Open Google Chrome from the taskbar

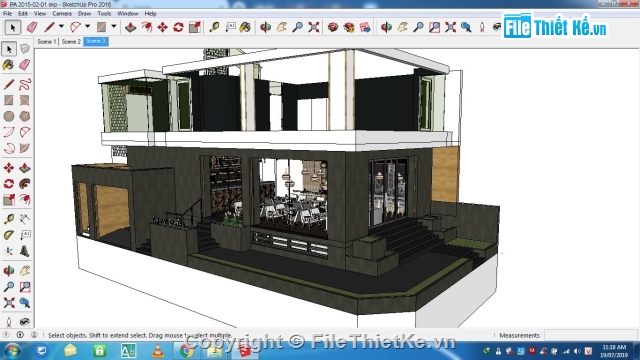[x=187, y=351]
